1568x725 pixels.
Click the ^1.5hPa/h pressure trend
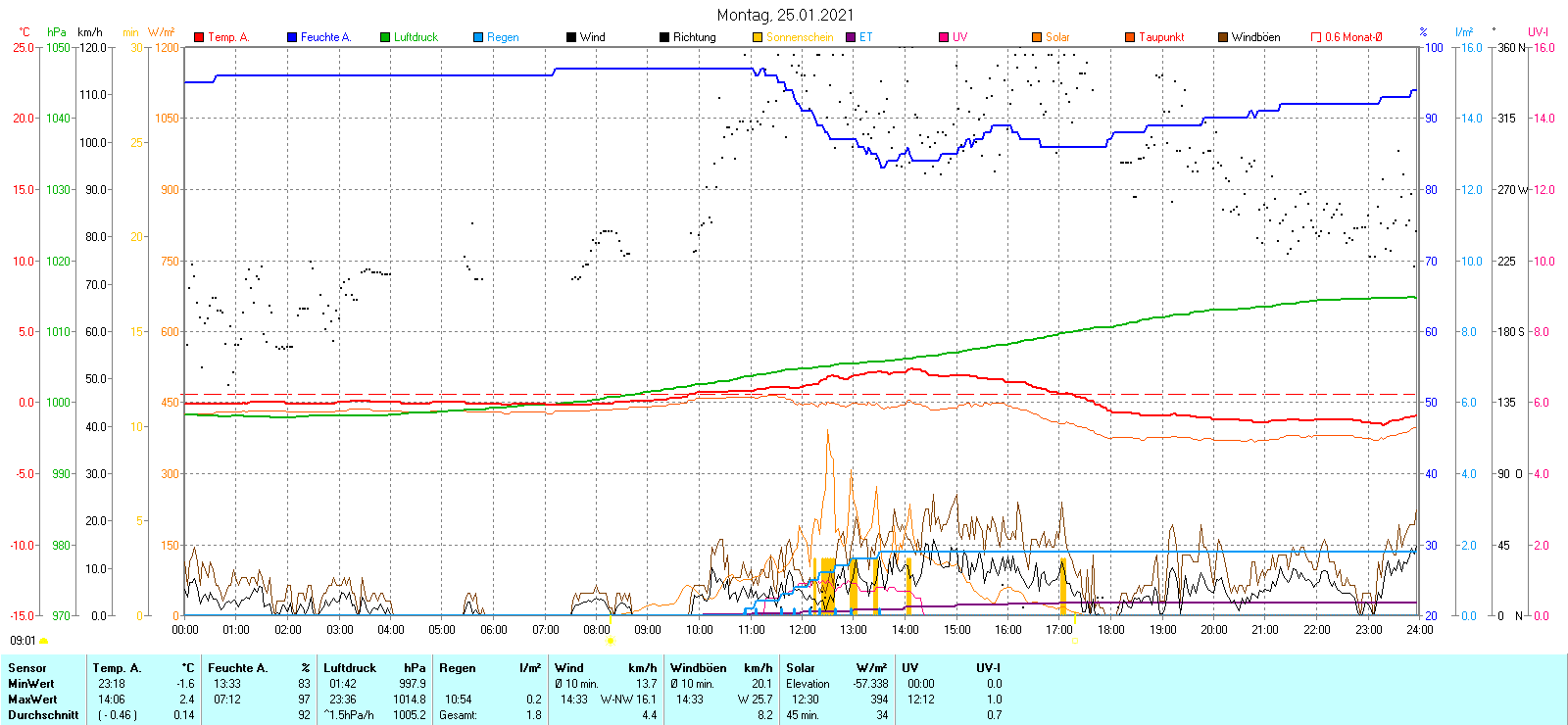(x=349, y=715)
